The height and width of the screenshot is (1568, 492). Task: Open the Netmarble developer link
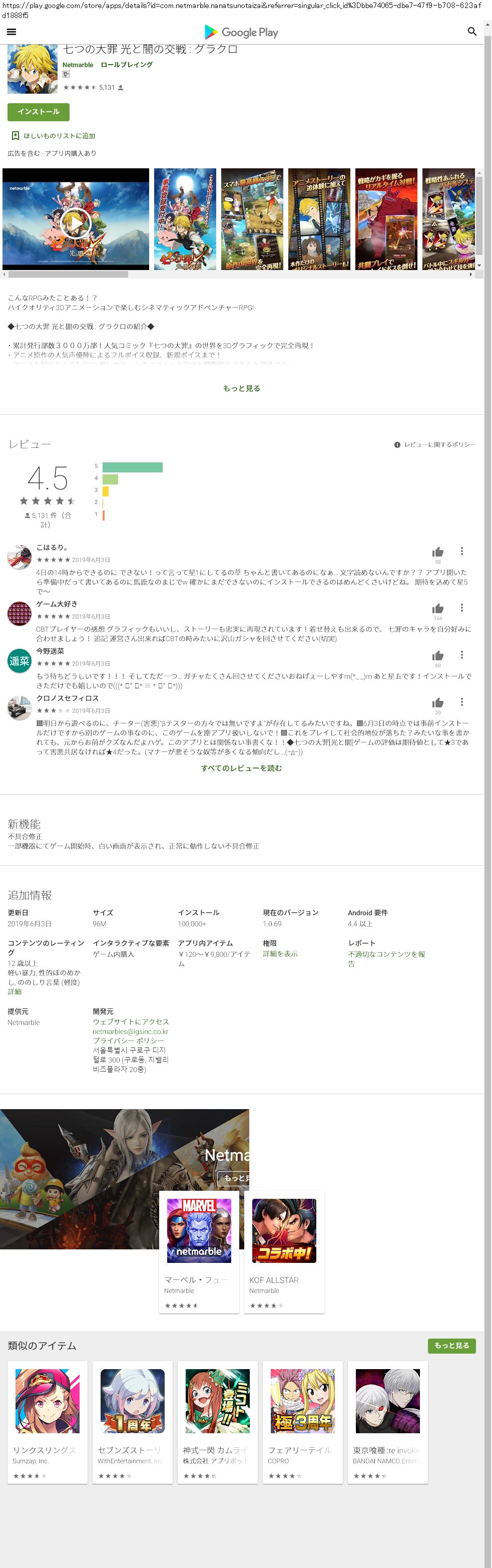tap(78, 65)
